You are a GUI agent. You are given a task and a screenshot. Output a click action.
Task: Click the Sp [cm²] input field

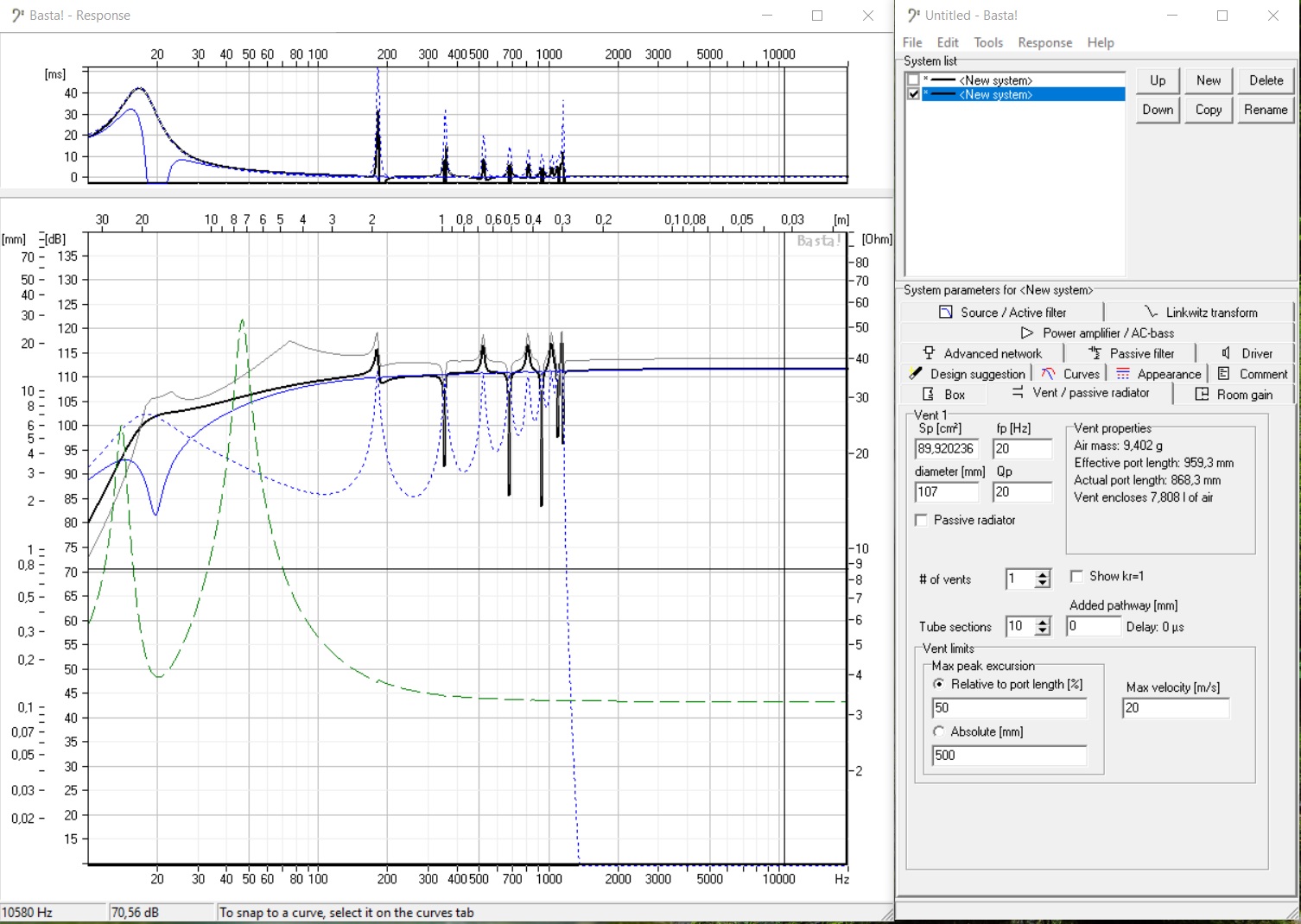[947, 449]
